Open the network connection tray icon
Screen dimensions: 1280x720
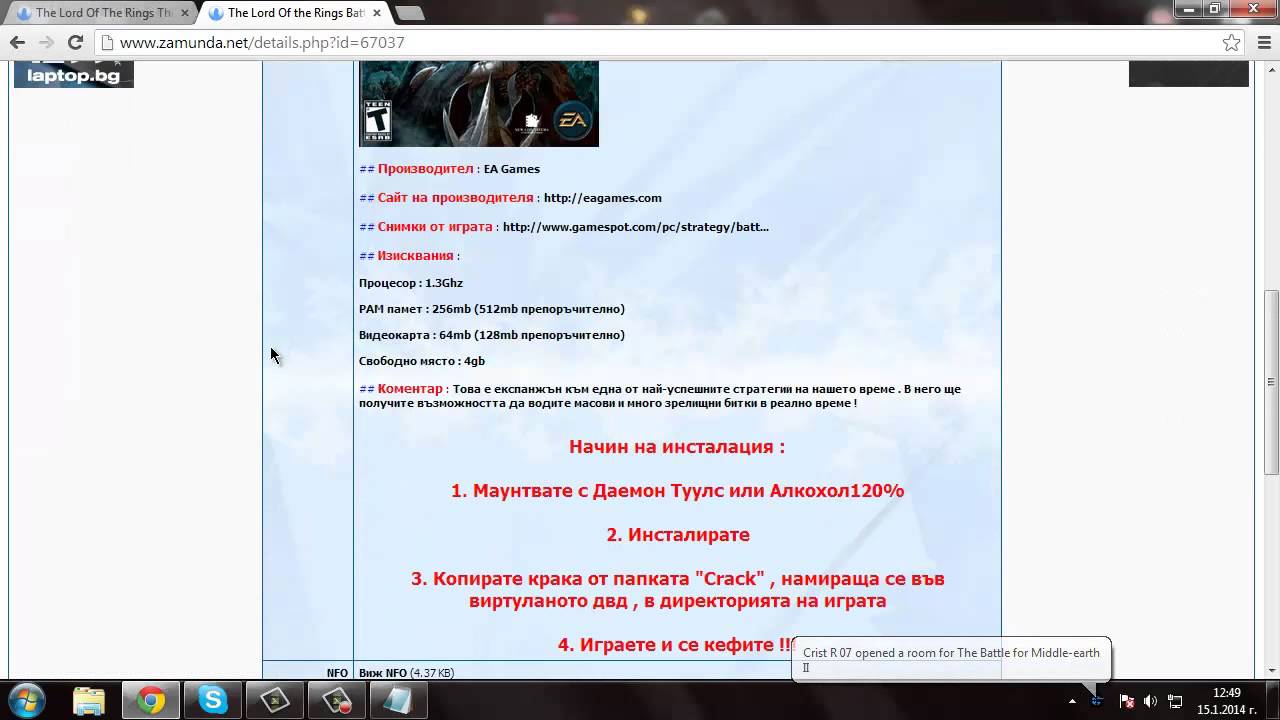[1175, 701]
